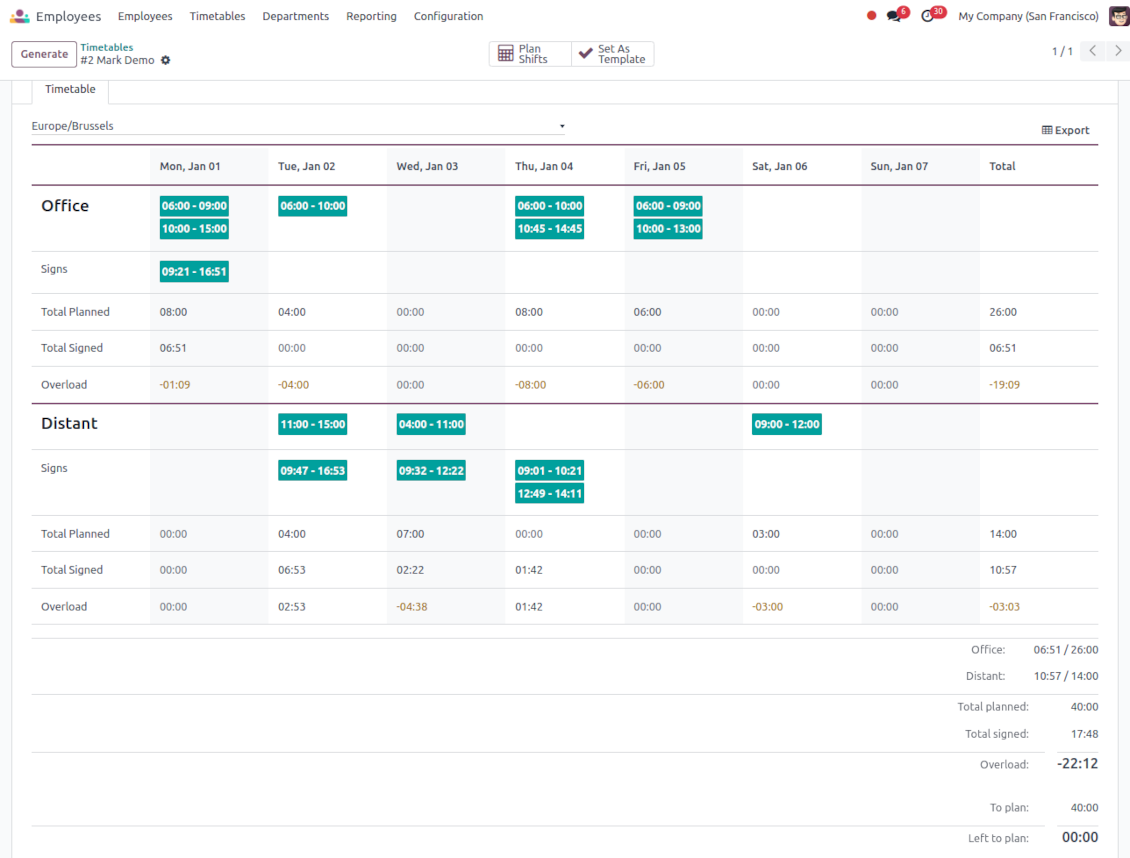The width and height of the screenshot is (1130, 858).
Task: Click the #2 Mark Demo record title
Action: pyautogui.click(x=117, y=61)
